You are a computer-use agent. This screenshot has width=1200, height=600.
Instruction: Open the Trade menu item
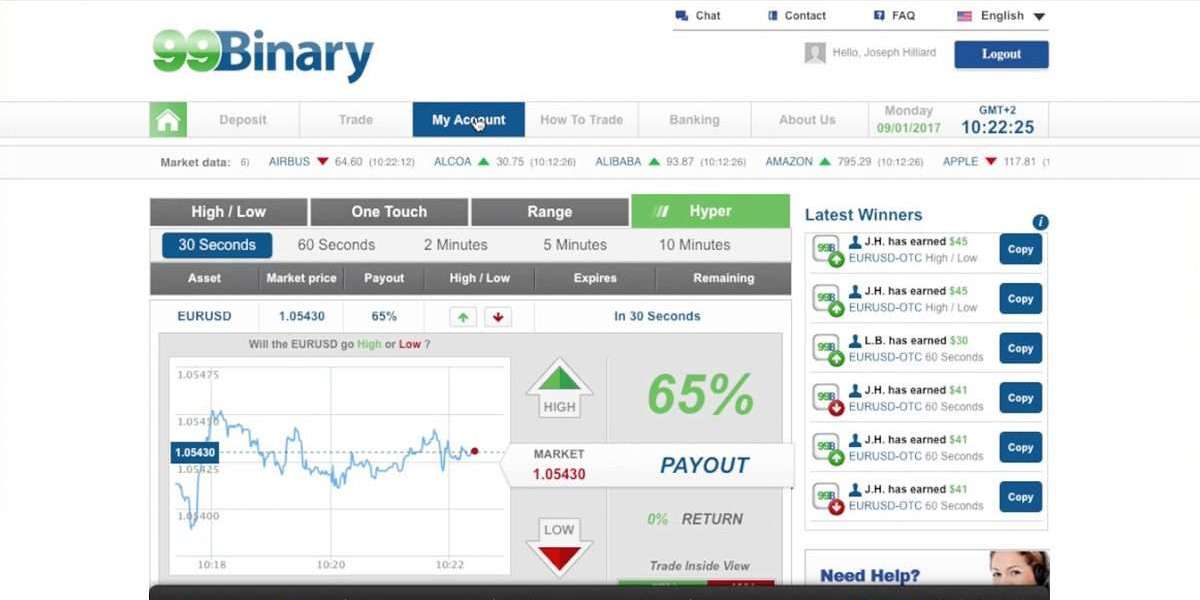pyautogui.click(x=355, y=120)
